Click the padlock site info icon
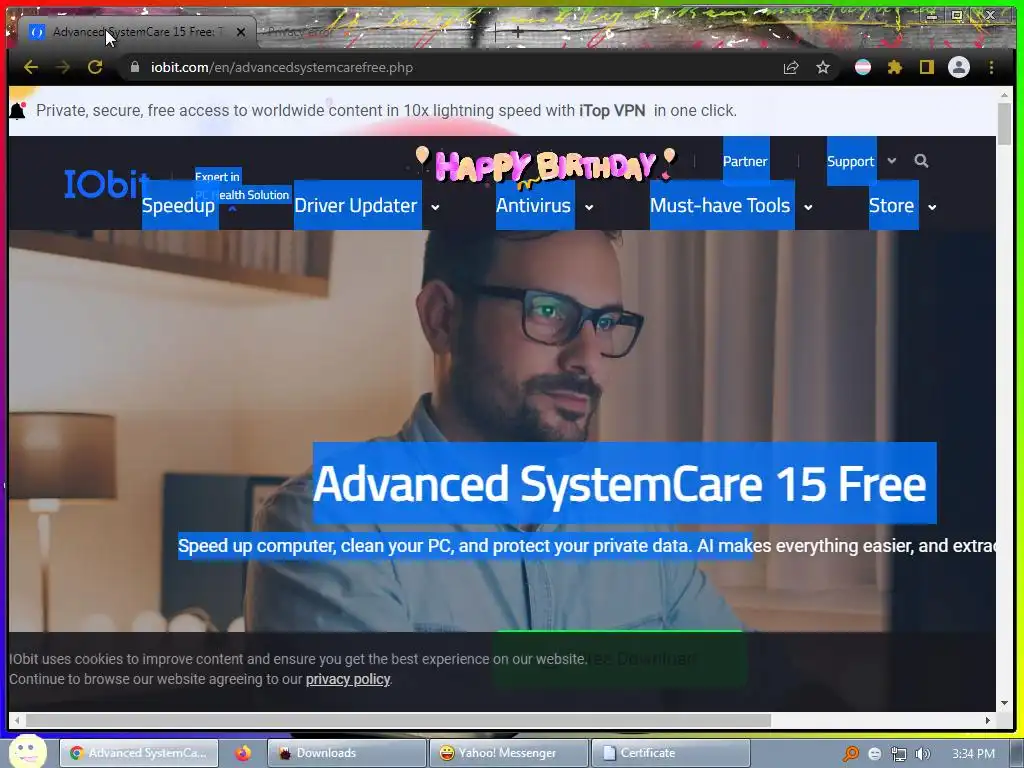 135,67
